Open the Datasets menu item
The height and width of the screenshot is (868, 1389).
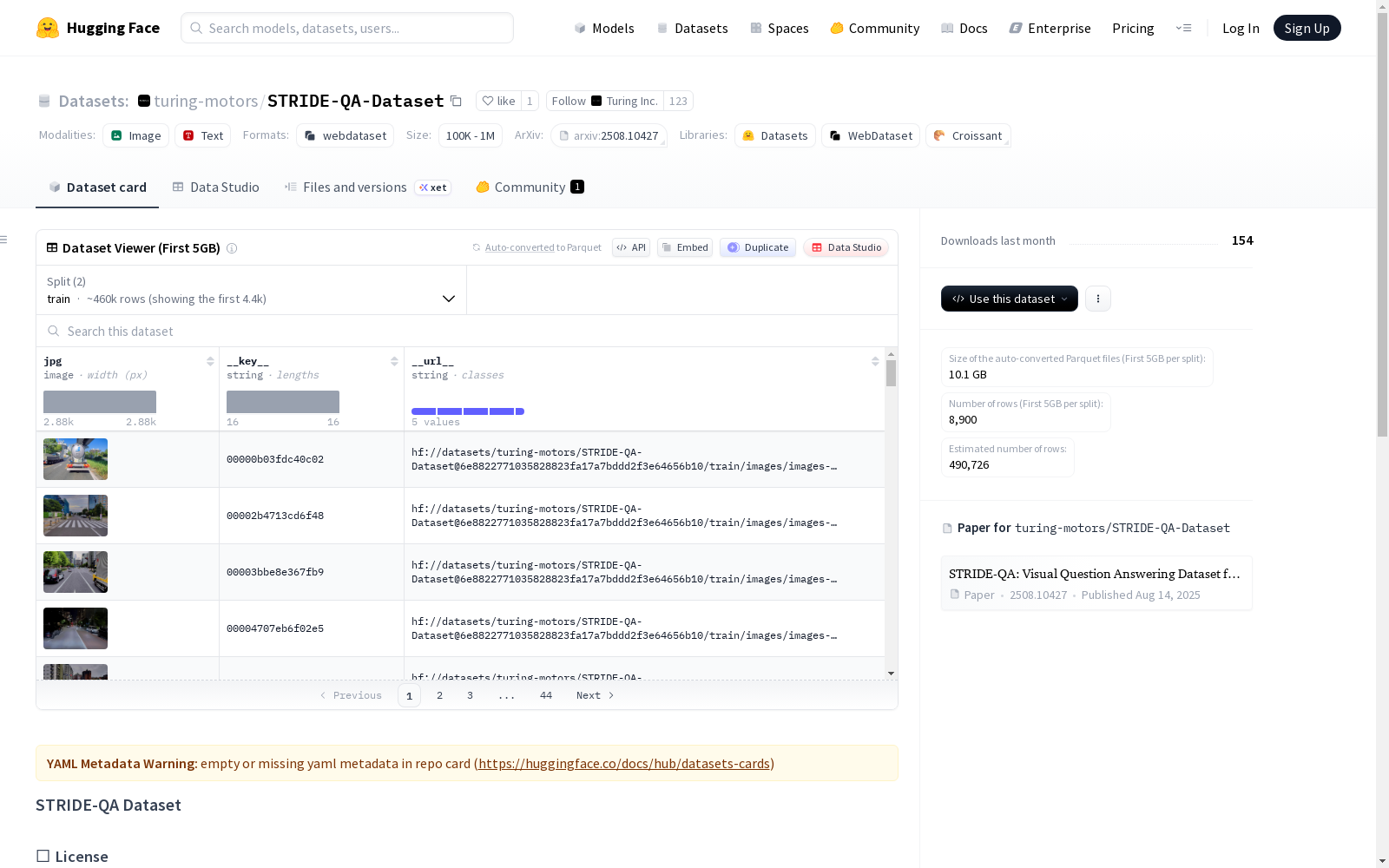(x=692, y=28)
